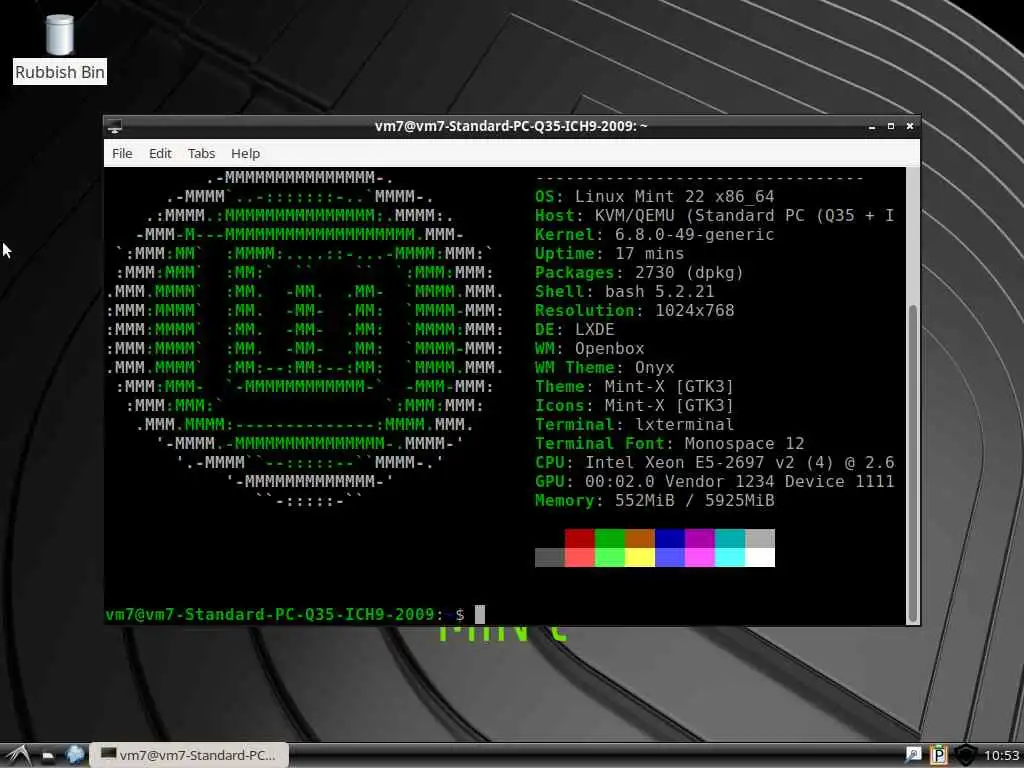
Task: Click the file manager icon in the taskbar
Action: pyautogui.click(x=48, y=756)
